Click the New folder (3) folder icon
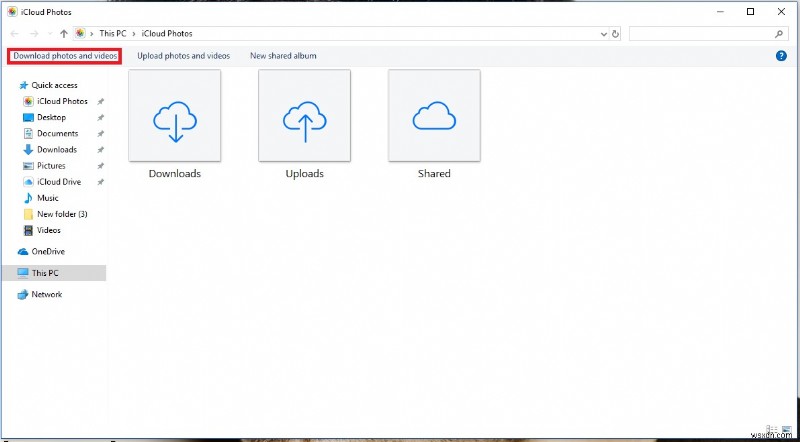 (29, 214)
